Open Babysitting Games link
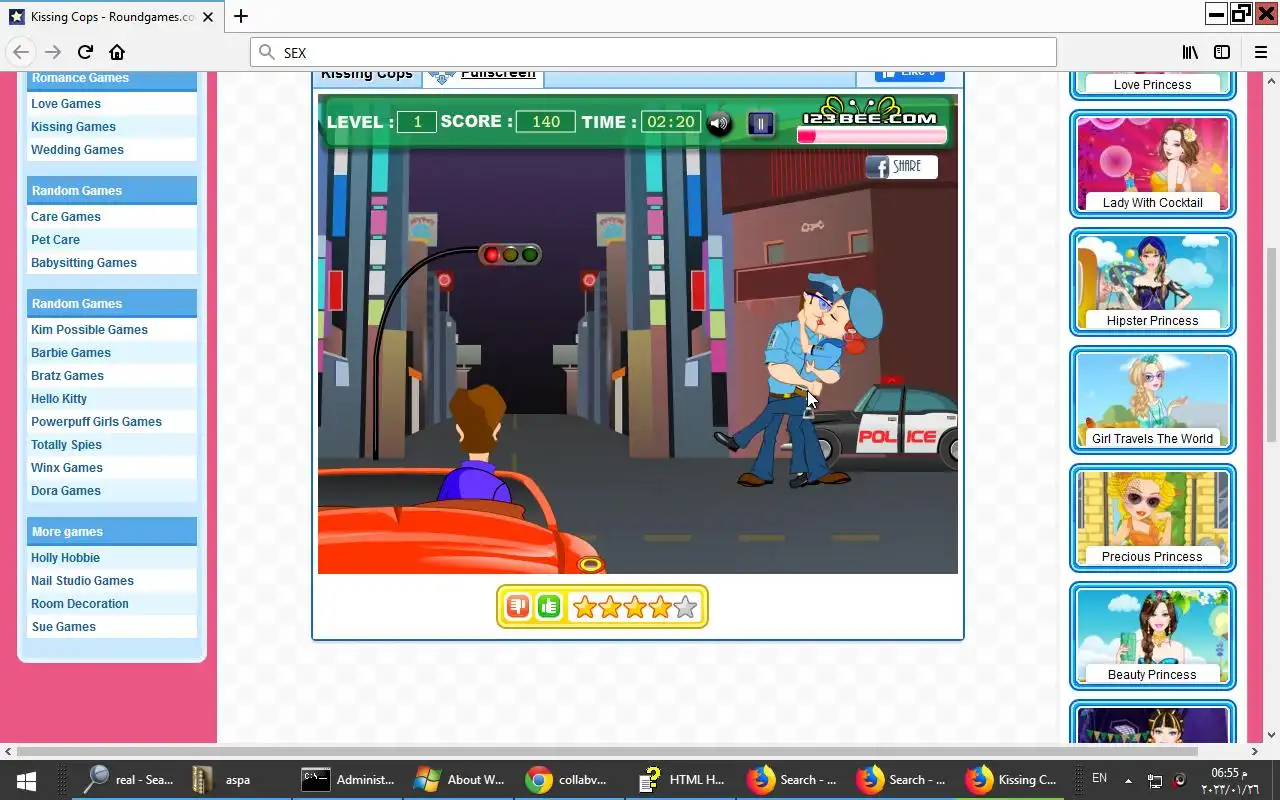Screen dimensions: 1280x800 click(x=84, y=263)
